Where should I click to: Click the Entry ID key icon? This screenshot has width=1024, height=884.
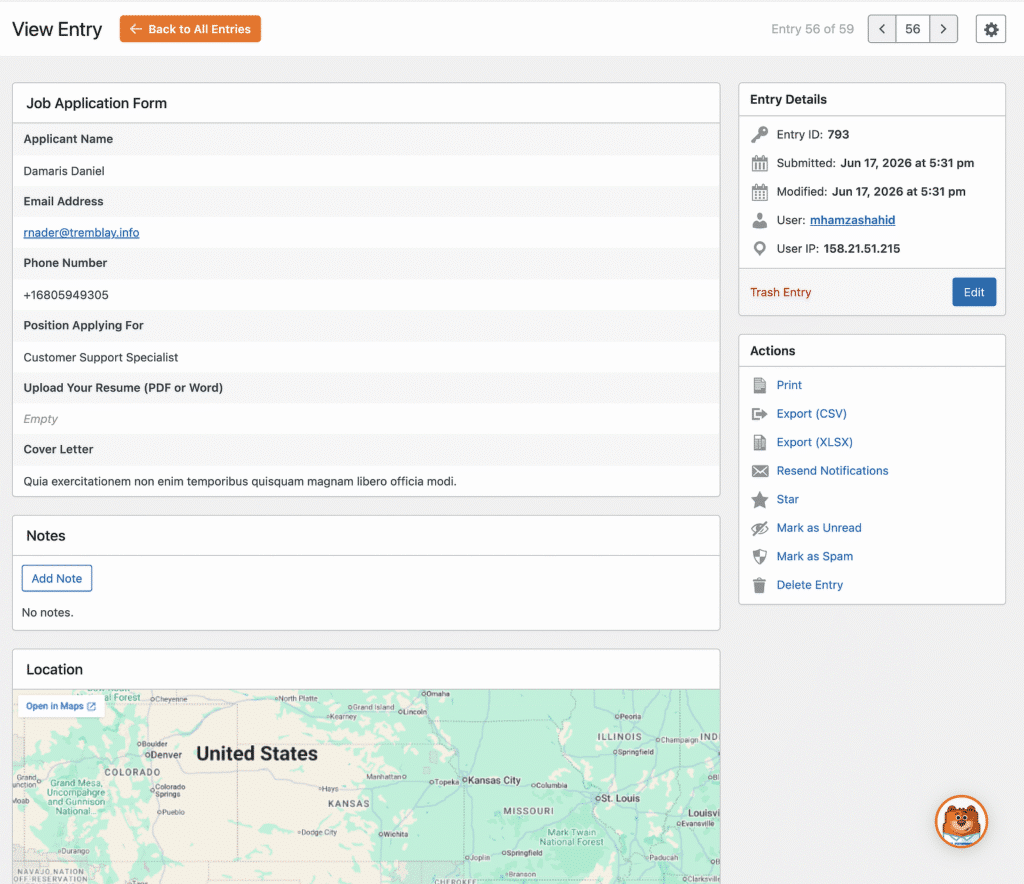pos(760,134)
